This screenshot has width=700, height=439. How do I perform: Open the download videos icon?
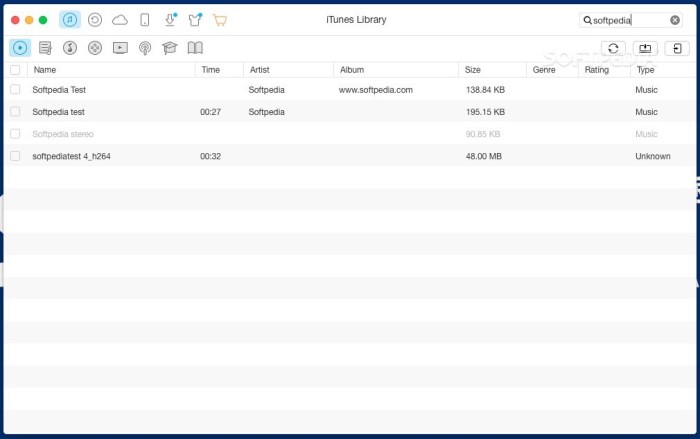170,20
